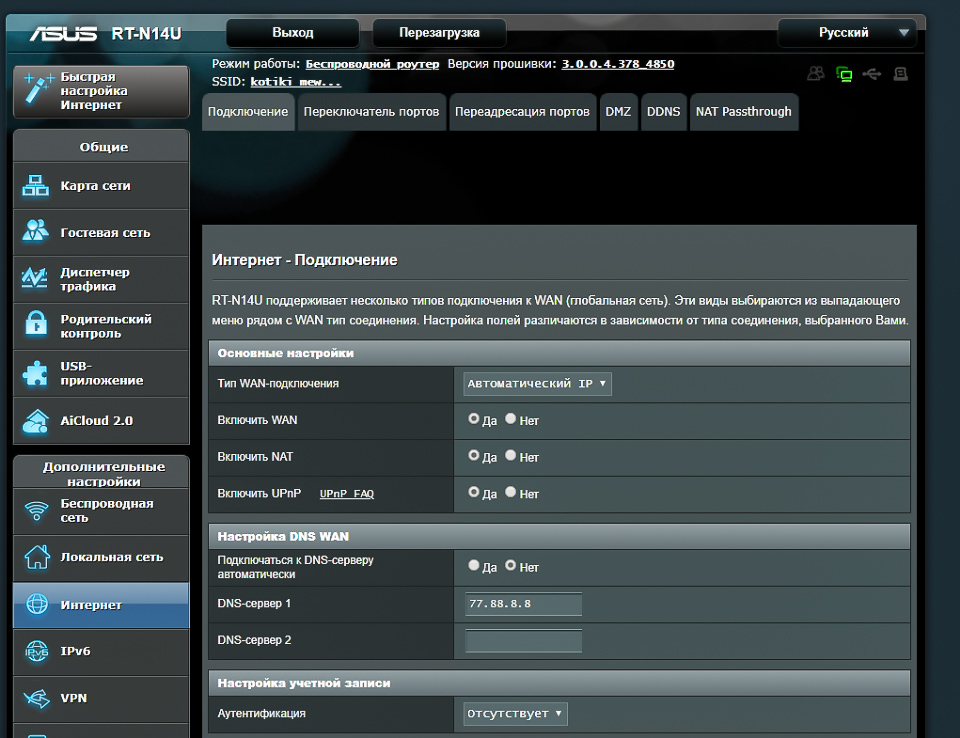Switch to the Переадресация портов tab

pyautogui.click(x=522, y=112)
